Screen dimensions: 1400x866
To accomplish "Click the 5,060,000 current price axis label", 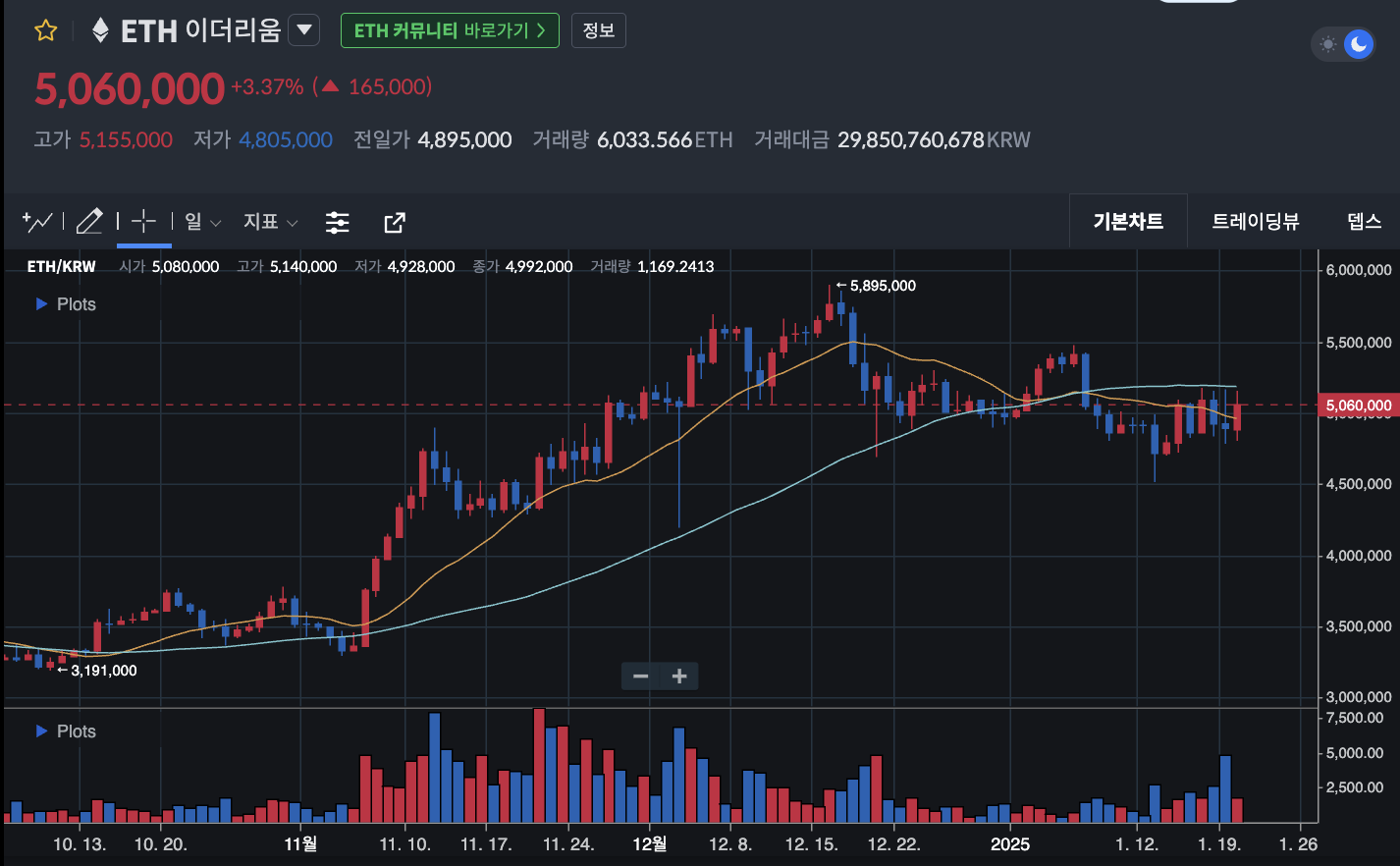I will 1358,406.
